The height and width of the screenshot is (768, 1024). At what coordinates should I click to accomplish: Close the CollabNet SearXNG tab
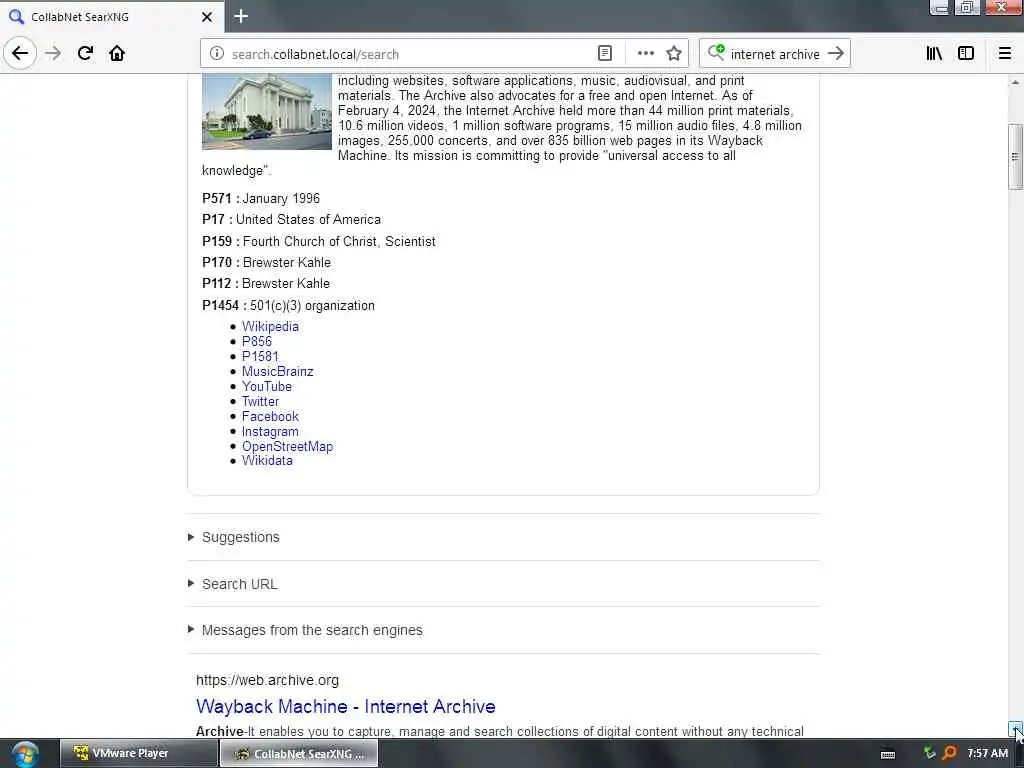(x=206, y=17)
